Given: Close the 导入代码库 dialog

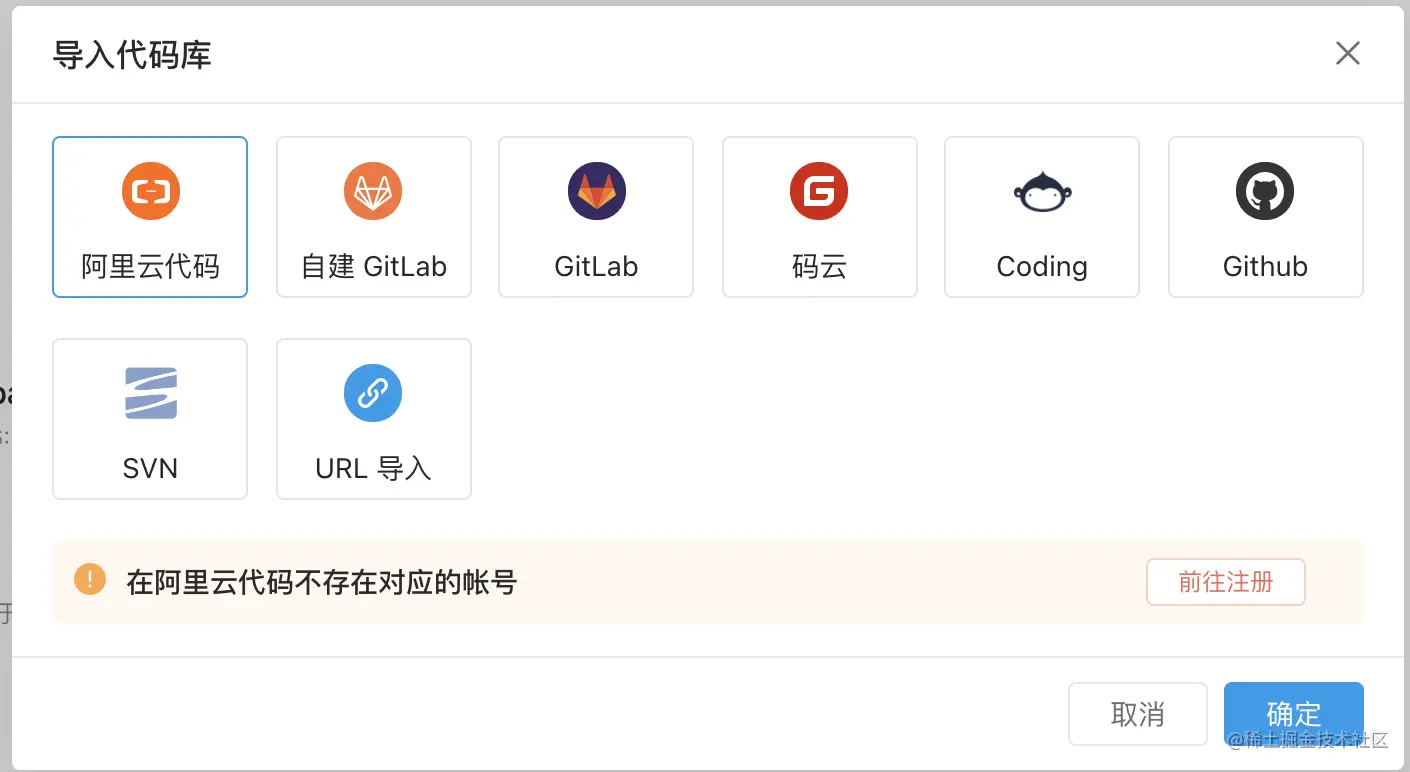Looking at the screenshot, I should [x=1348, y=54].
